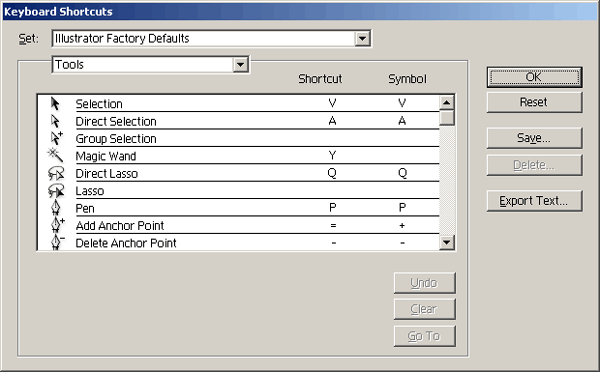This screenshot has width=600, height=372.
Task: Click the scrollbar down arrow
Action: tap(447, 242)
